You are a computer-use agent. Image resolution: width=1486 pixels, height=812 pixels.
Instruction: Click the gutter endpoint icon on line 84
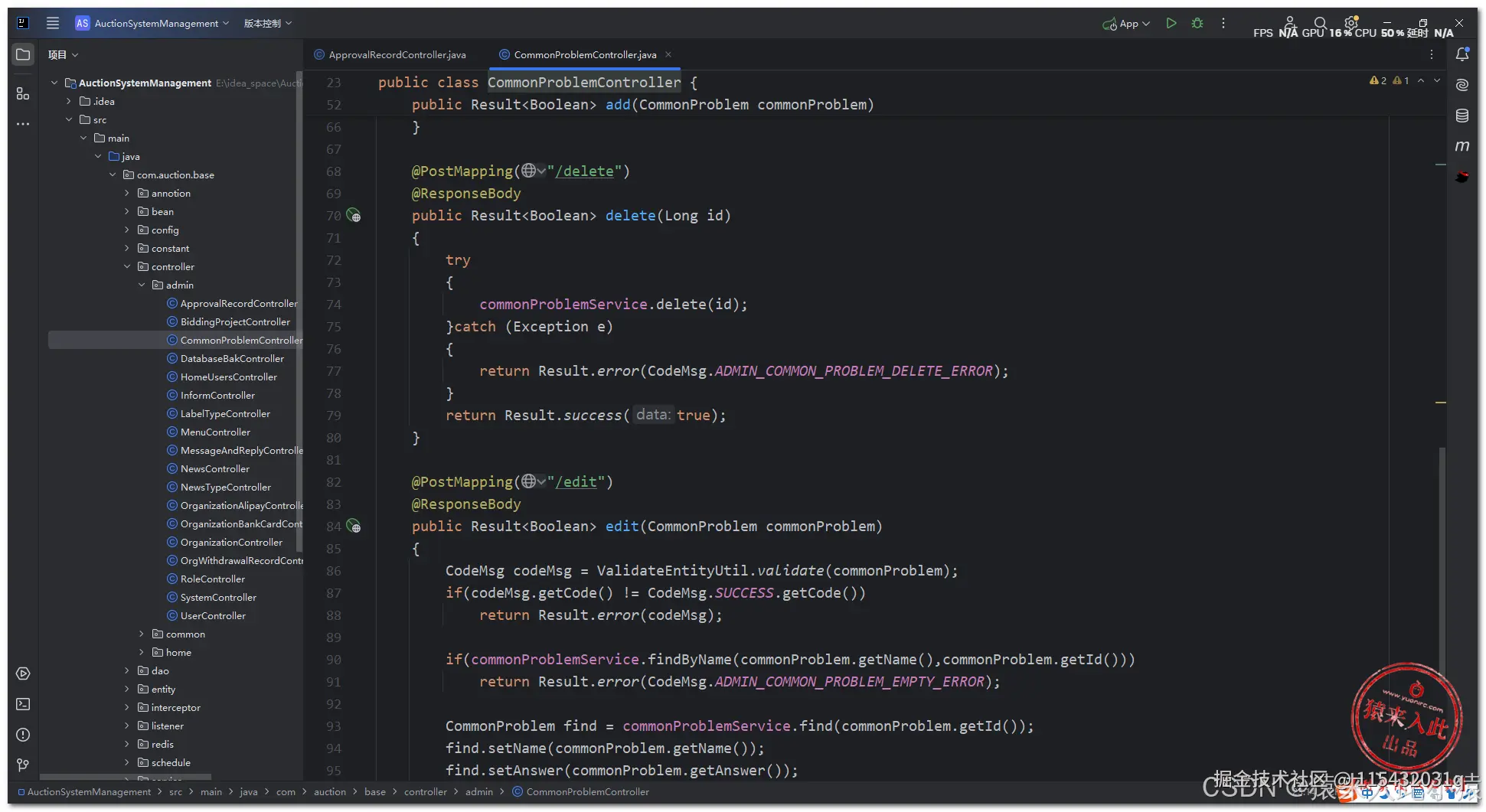point(354,527)
